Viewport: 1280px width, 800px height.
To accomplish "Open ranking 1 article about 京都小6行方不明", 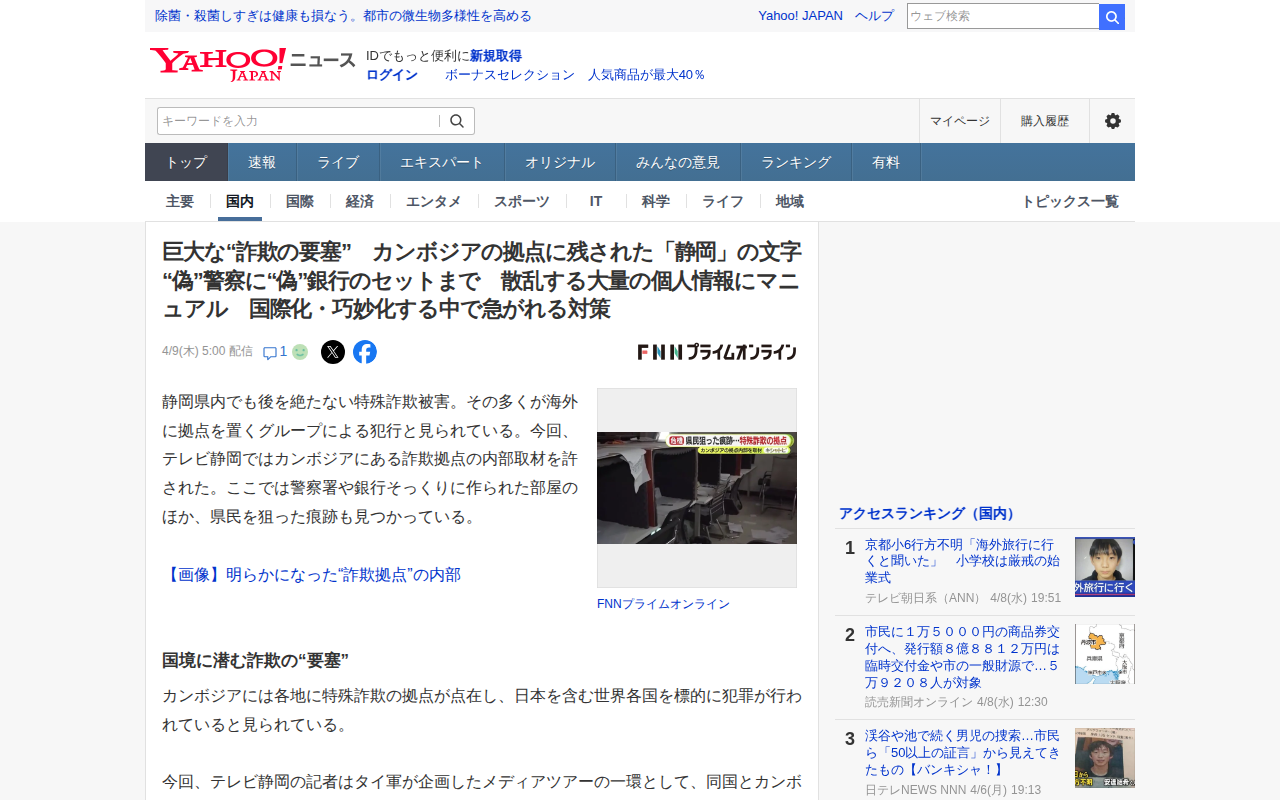I will pyautogui.click(x=961, y=561).
